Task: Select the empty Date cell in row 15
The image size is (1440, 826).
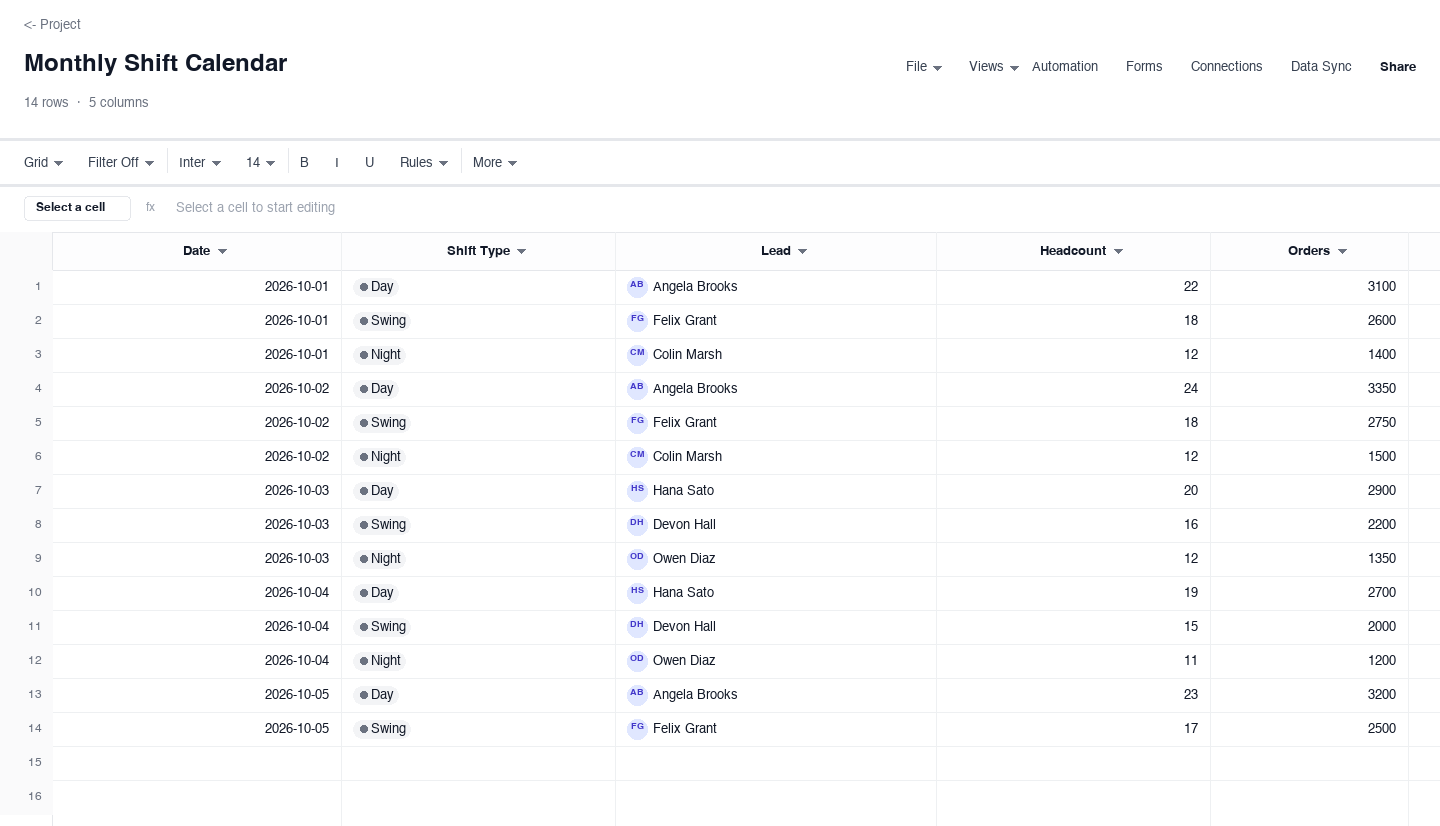Action: point(197,763)
